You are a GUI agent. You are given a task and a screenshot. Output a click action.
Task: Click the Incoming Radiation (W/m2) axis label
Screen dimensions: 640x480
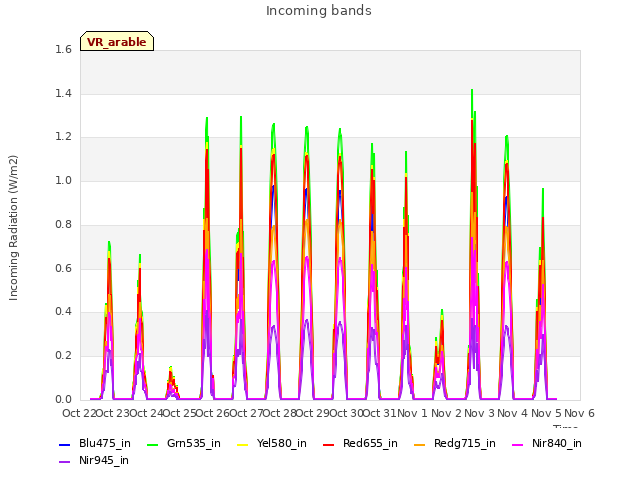coord(13,228)
